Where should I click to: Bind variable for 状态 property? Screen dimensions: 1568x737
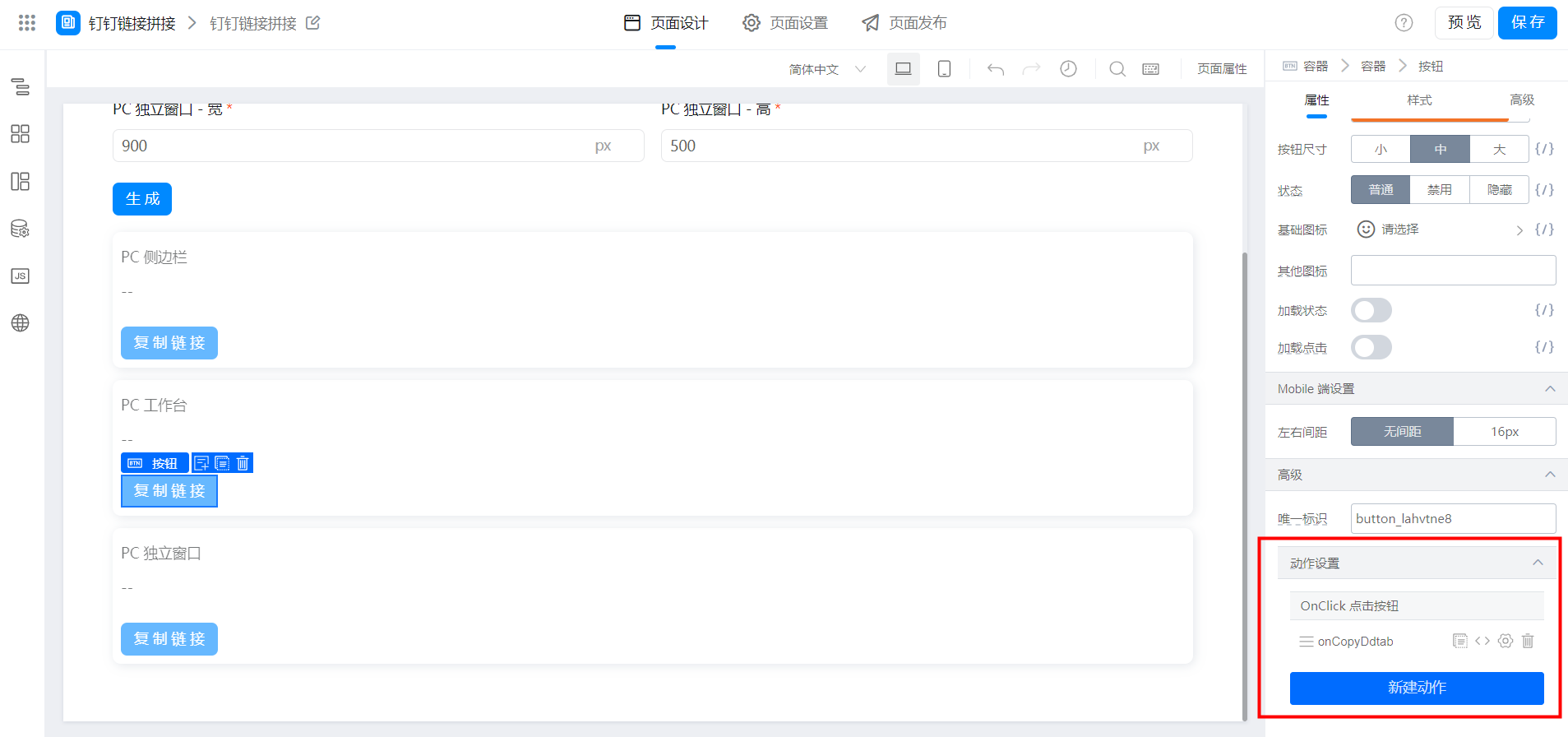pos(1544,189)
